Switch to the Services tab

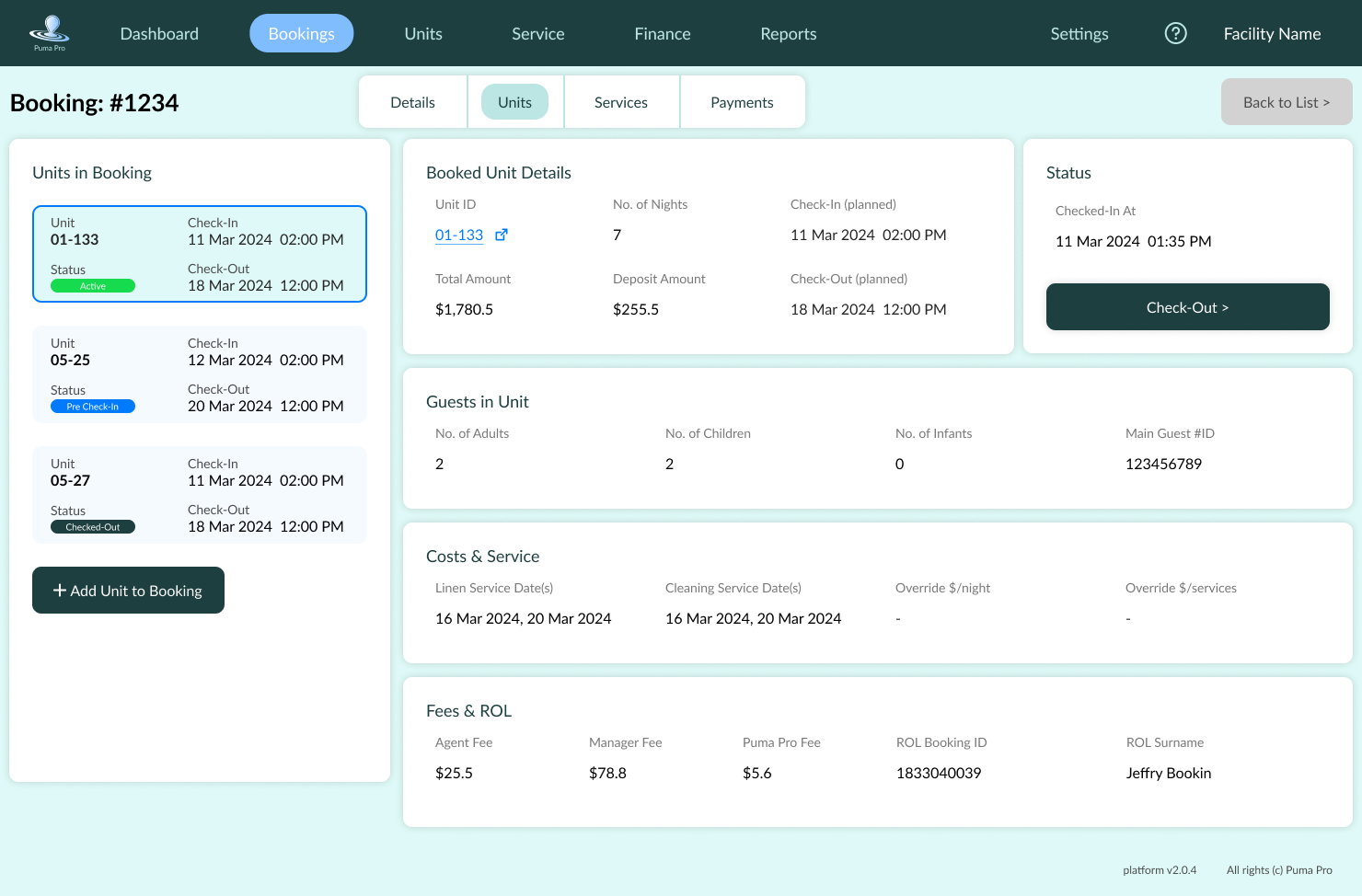tap(621, 102)
